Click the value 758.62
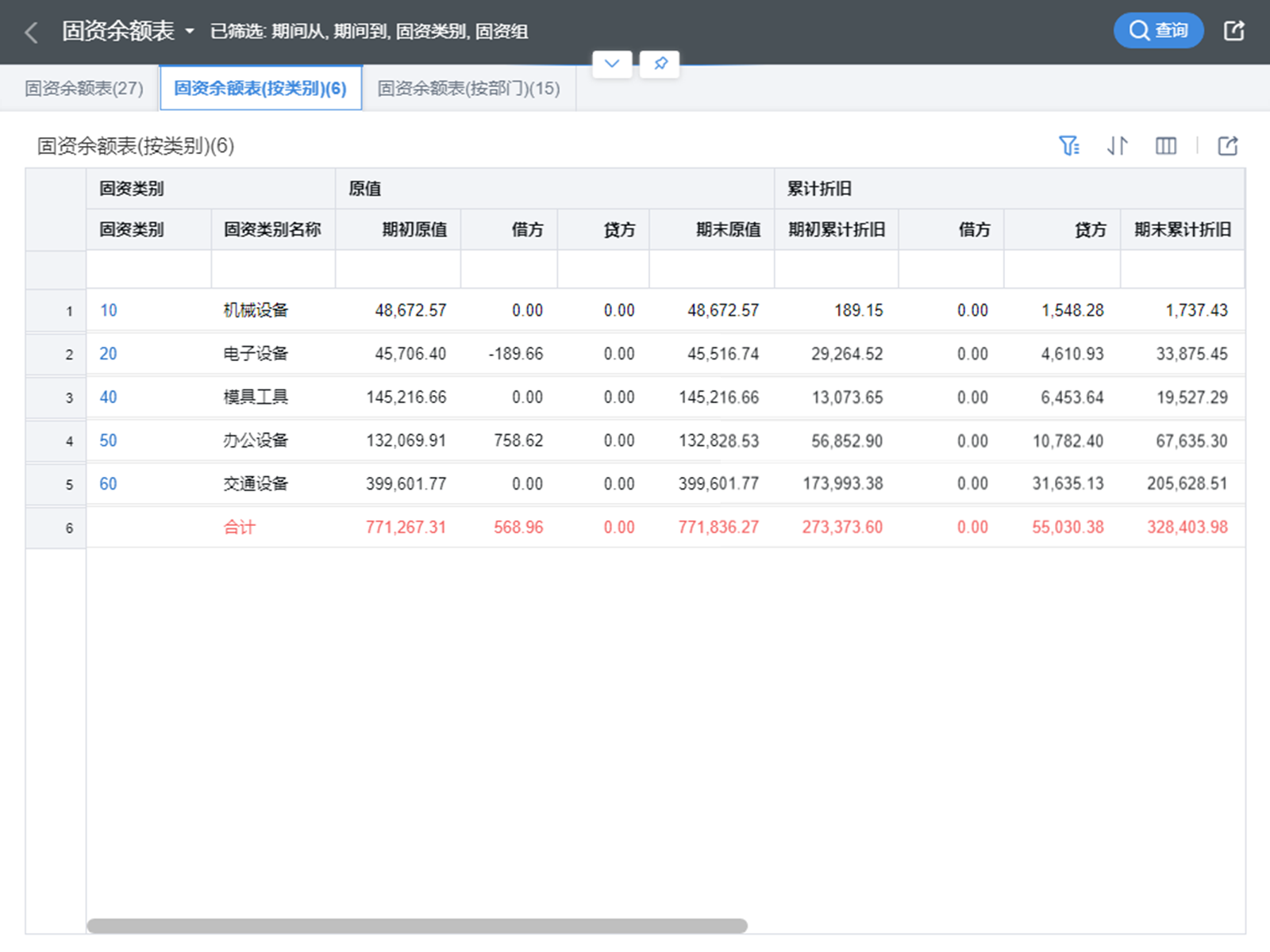 click(x=518, y=440)
